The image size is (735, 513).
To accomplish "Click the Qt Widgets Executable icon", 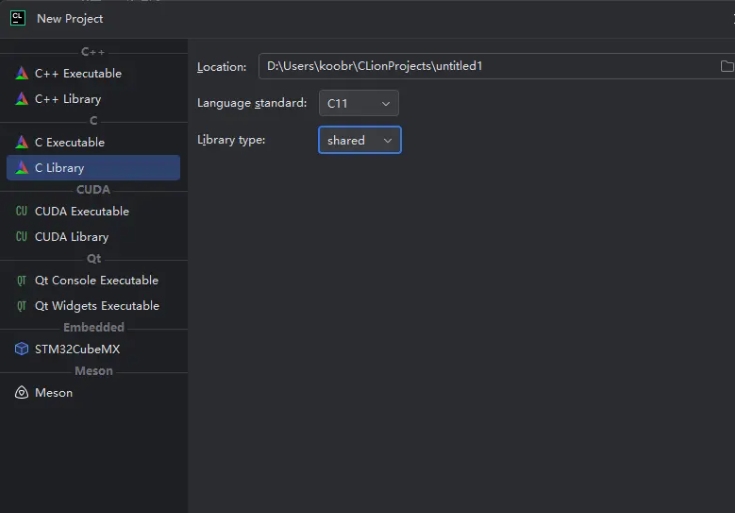I will (x=22, y=306).
